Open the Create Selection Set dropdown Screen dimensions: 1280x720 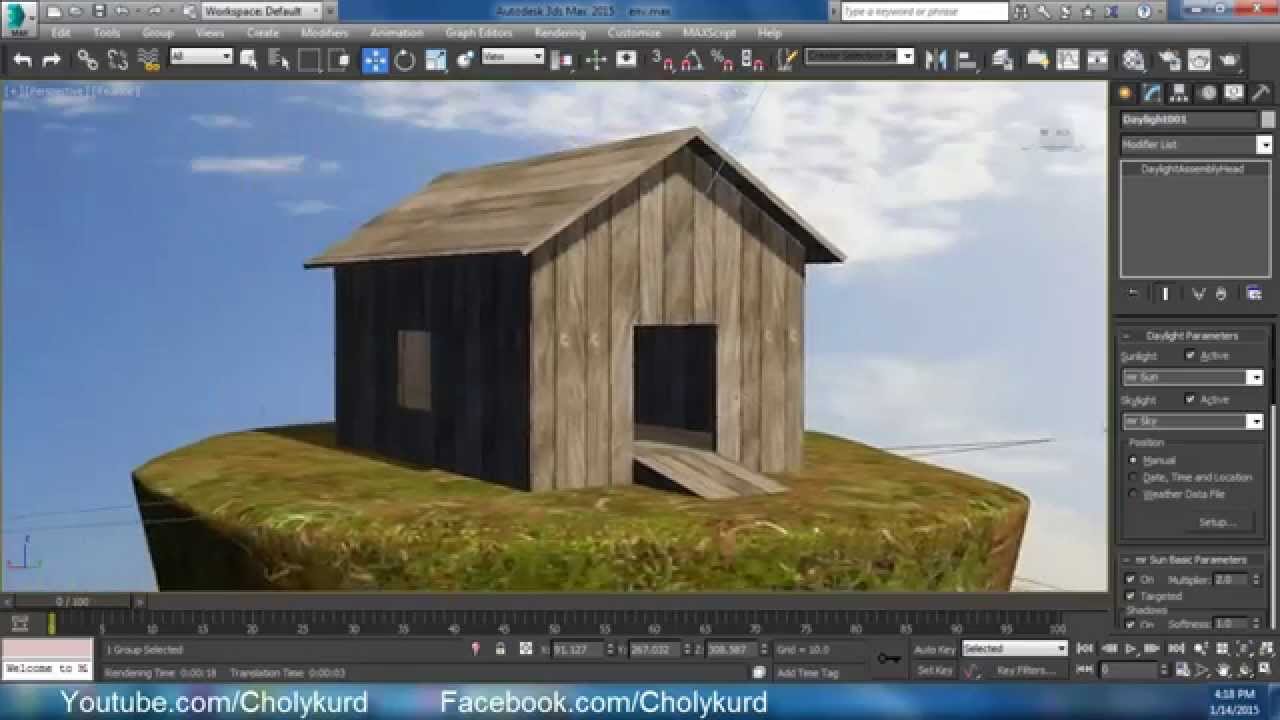click(x=860, y=57)
